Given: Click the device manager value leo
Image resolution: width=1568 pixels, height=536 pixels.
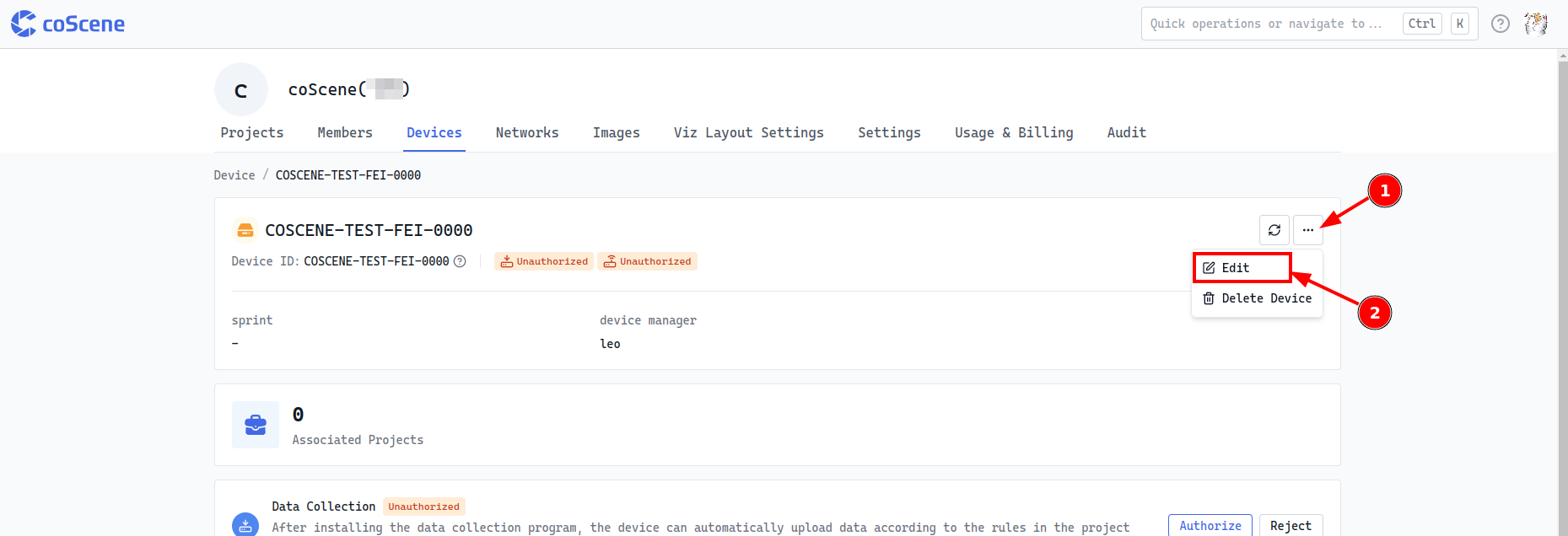Looking at the screenshot, I should (610, 344).
